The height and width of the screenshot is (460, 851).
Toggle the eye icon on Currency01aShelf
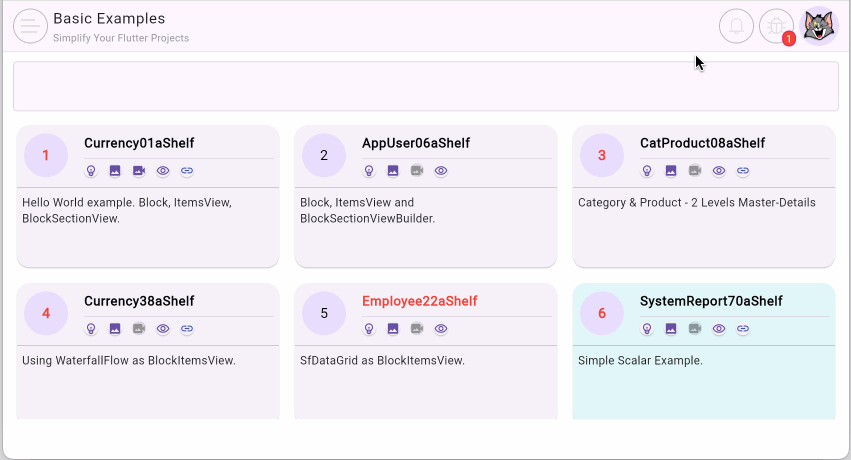tap(163, 171)
